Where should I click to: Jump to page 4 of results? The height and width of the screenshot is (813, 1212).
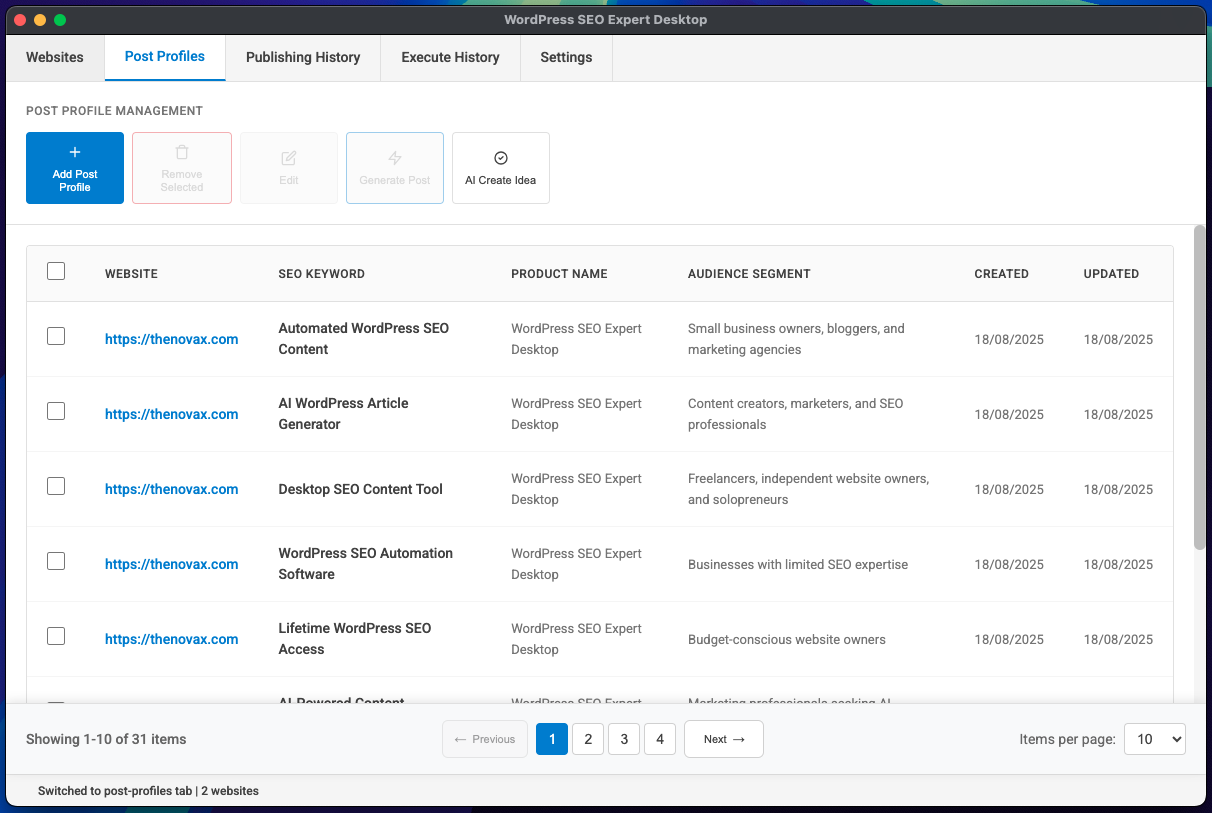(660, 739)
